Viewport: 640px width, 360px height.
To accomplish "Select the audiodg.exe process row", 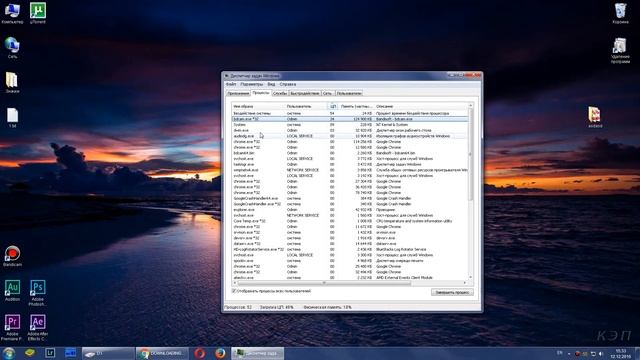I will (x=350, y=136).
